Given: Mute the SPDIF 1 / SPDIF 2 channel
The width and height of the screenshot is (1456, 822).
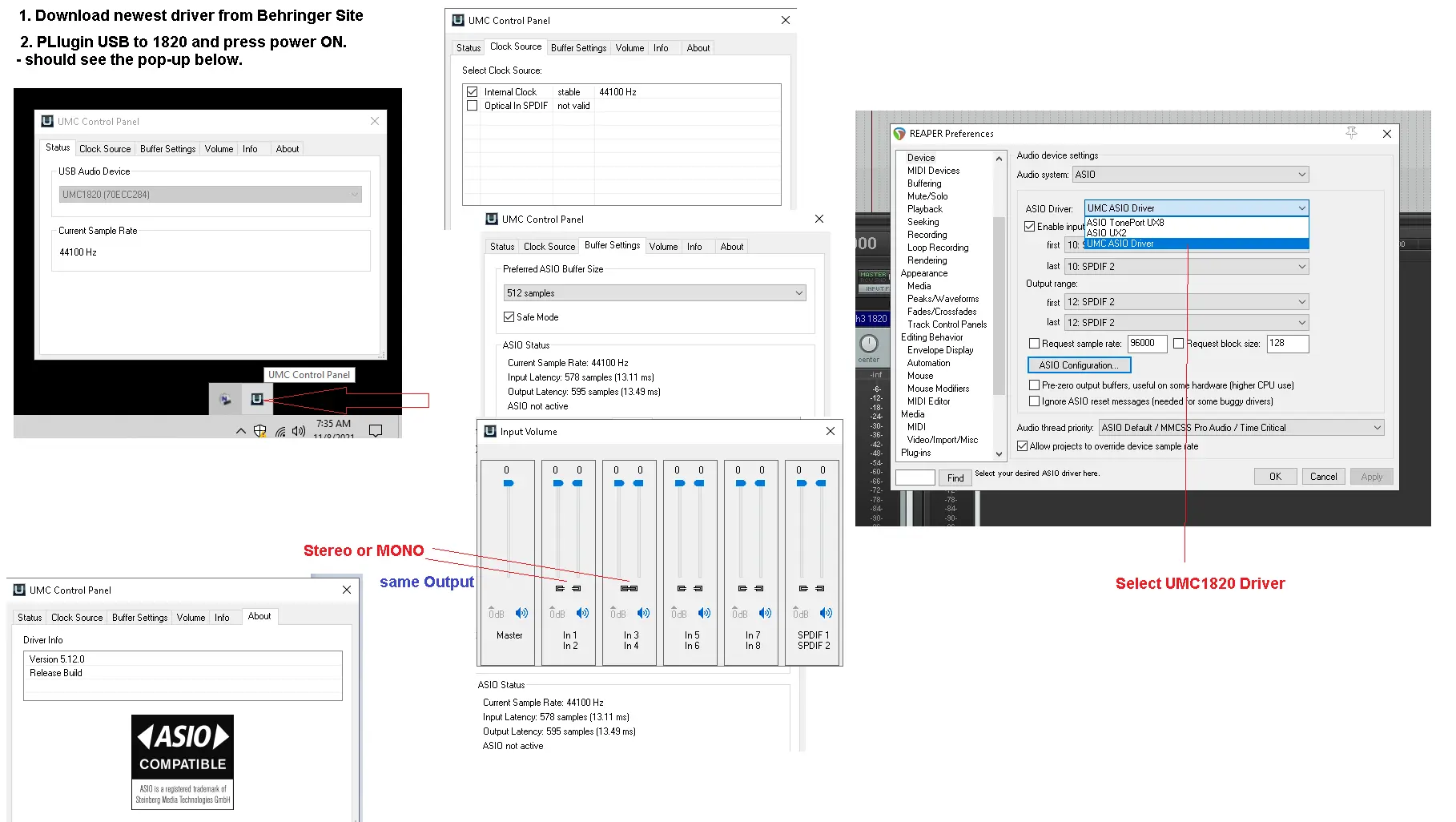Looking at the screenshot, I should (827, 613).
